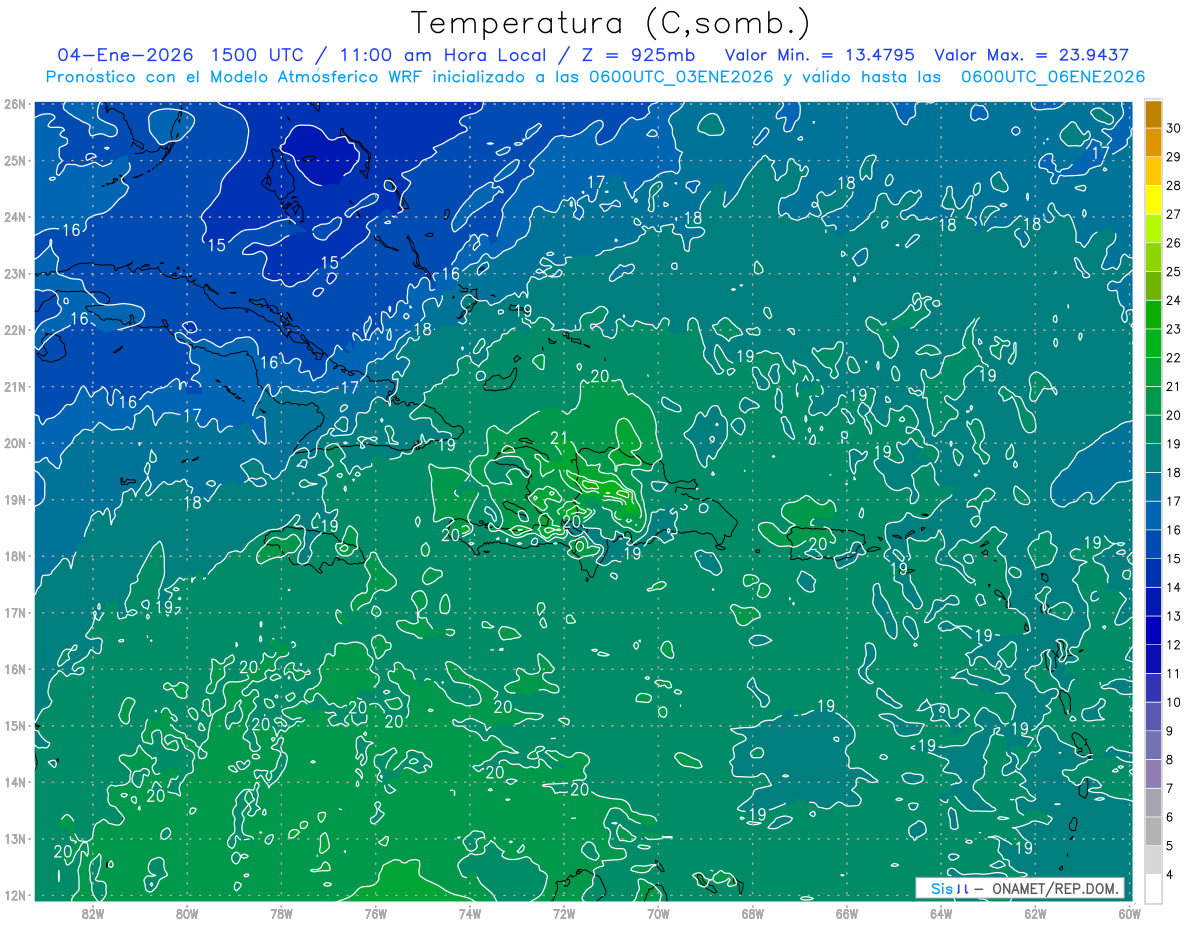Select the valid-until time '0600UTC_06ENE2026'
Viewport: 1200px width, 927px height.
coord(1053,77)
